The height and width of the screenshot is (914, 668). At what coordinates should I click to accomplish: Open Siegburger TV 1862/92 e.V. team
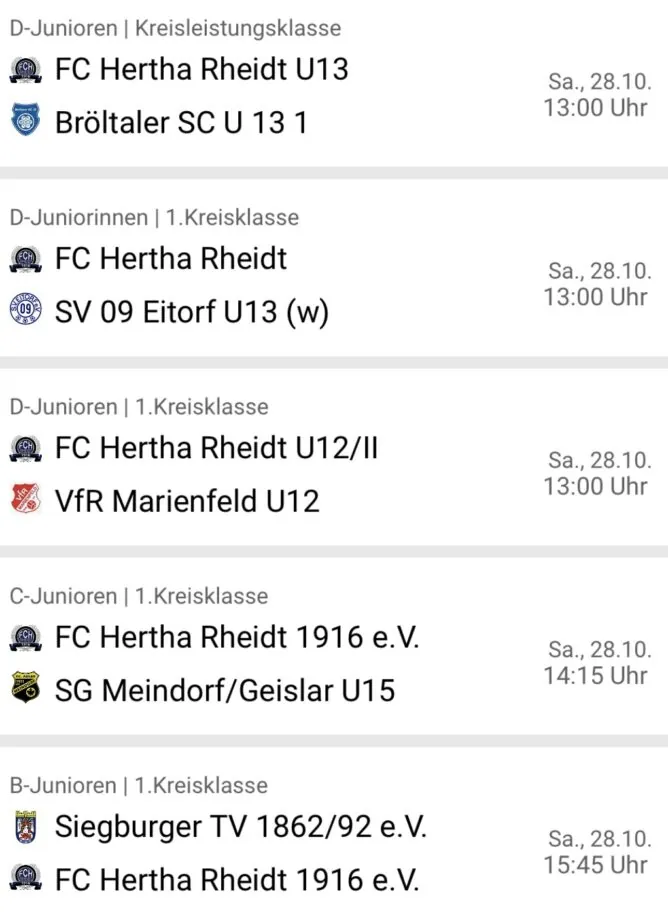click(x=241, y=827)
